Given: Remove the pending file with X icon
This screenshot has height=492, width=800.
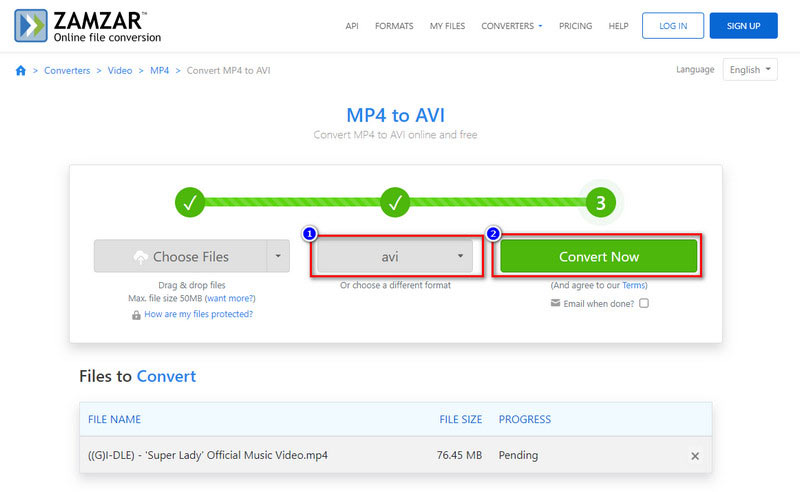Looking at the screenshot, I should 695,456.
